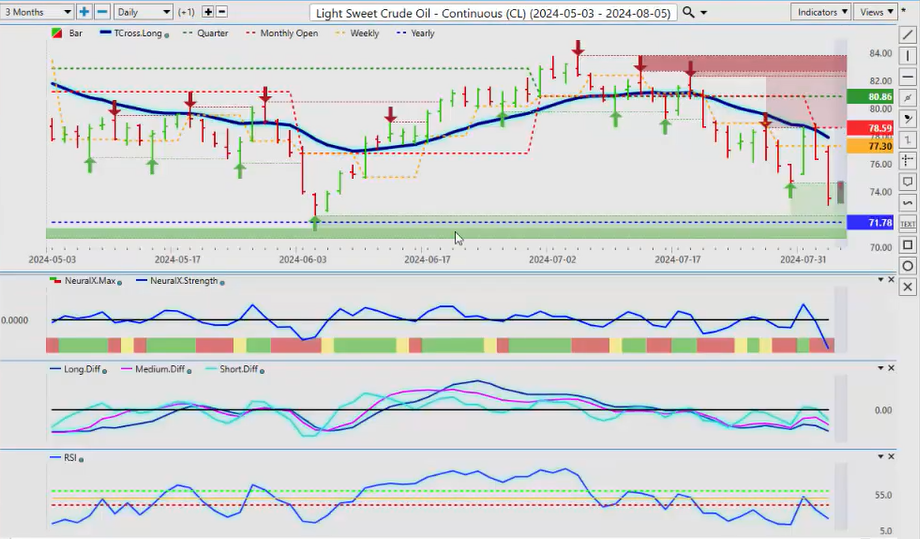This screenshot has height=539, width=920.
Task: Open the Indicators menu
Action: (820, 12)
